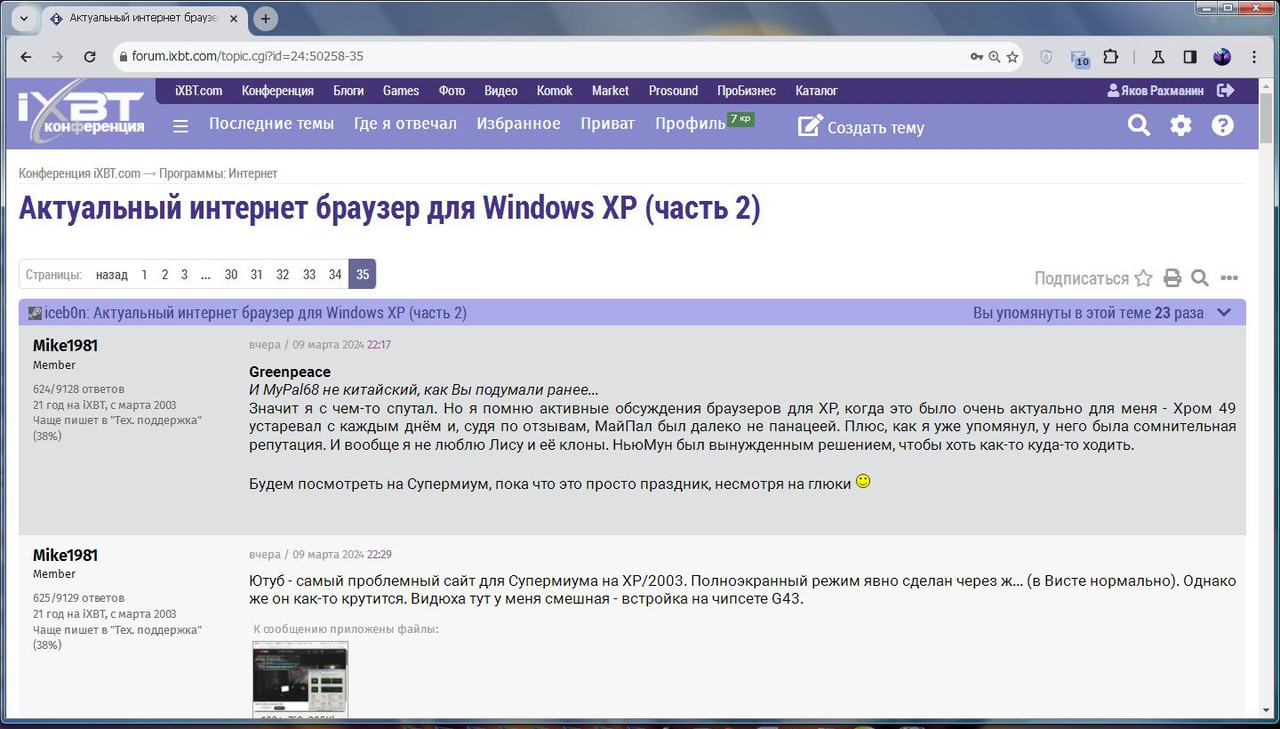This screenshot has height=729, width=1280.
Task: Open Профиль link
Action: point(690,123)
